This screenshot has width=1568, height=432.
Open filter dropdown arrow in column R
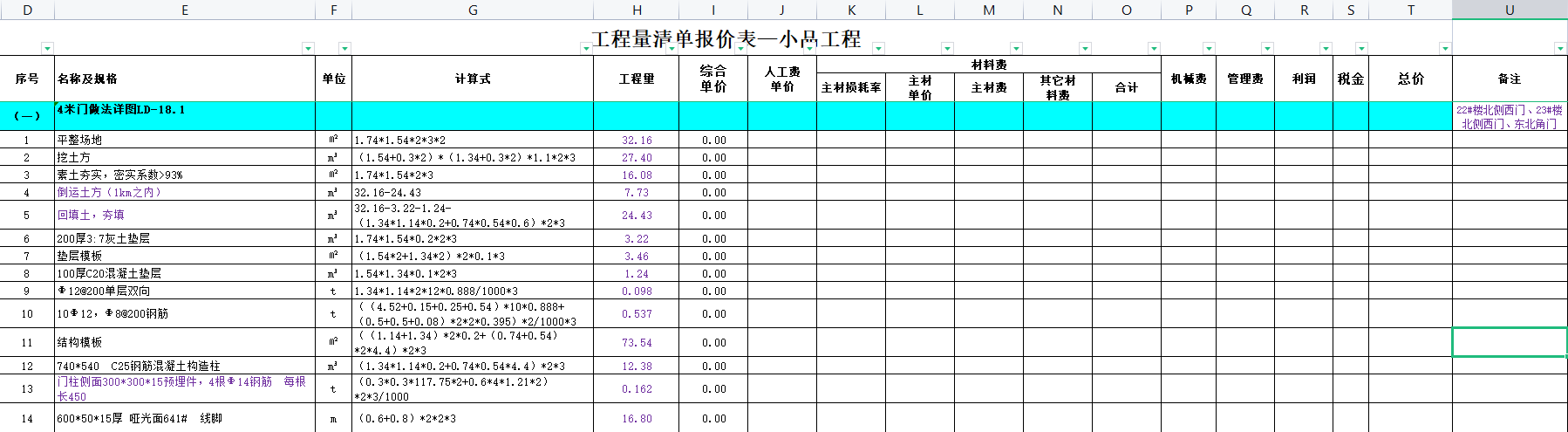[1326, 49]
